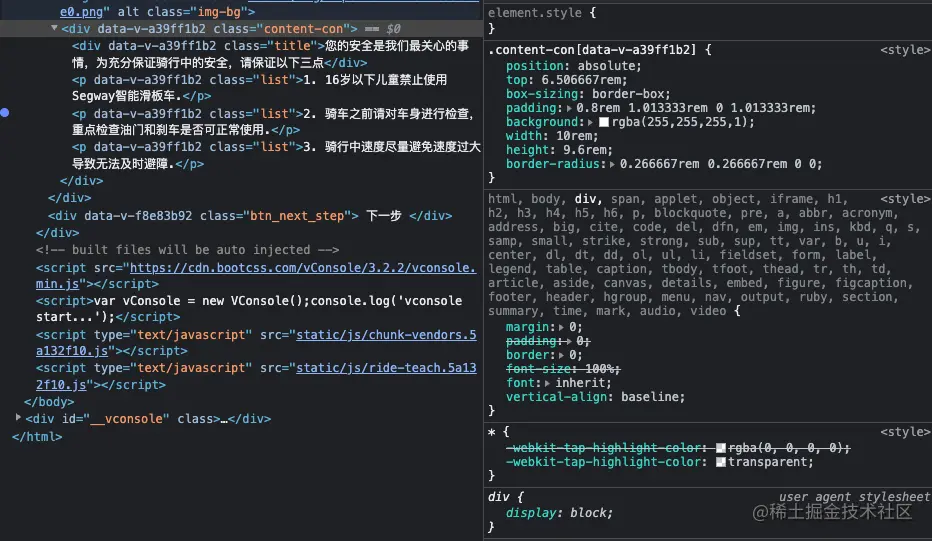Viewport: 932px width, 541px height.
Task: Edit the 'width: 10rem' value
Action: (x=573, y=136)
